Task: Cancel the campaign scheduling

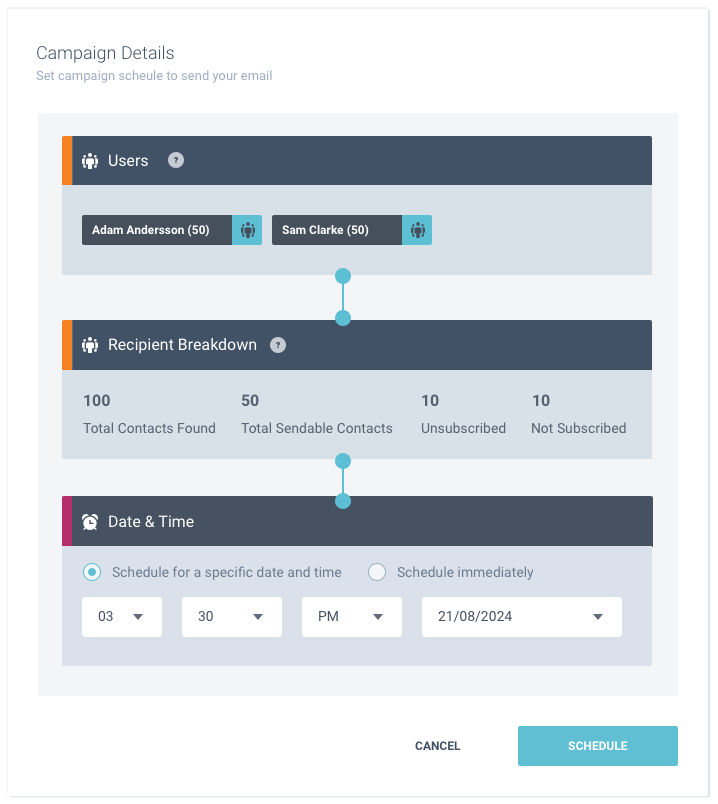Action: pyautogui.click(x=437, y=746)
